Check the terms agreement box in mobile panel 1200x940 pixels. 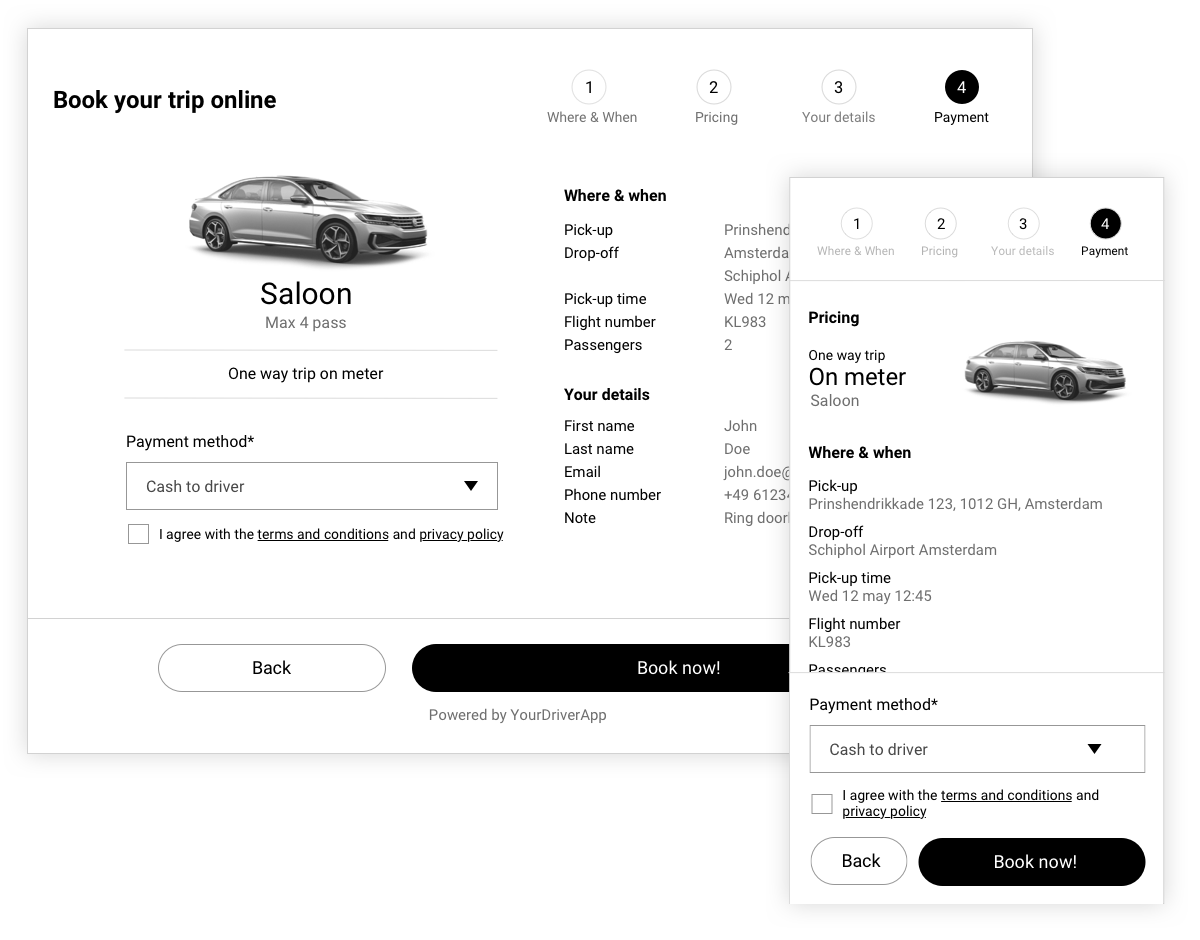[x=822, y=804]
